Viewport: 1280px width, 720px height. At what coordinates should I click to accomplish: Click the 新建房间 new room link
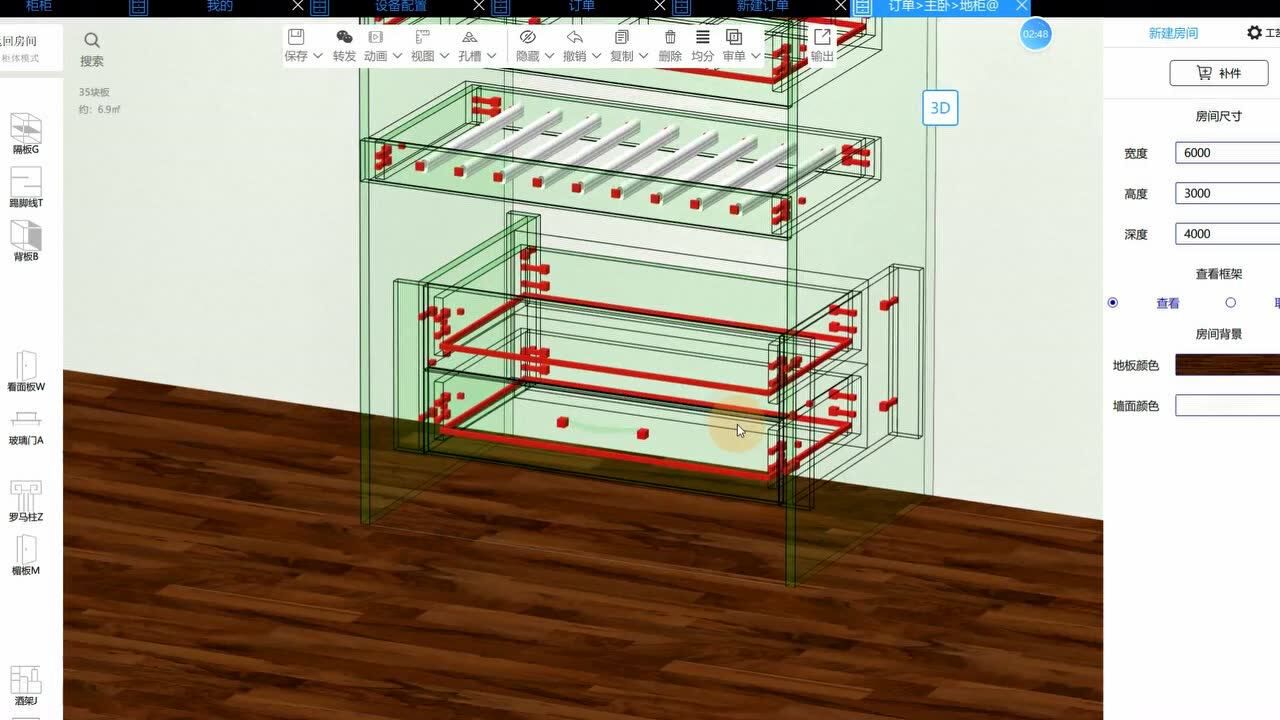(x=1173, y=33)
